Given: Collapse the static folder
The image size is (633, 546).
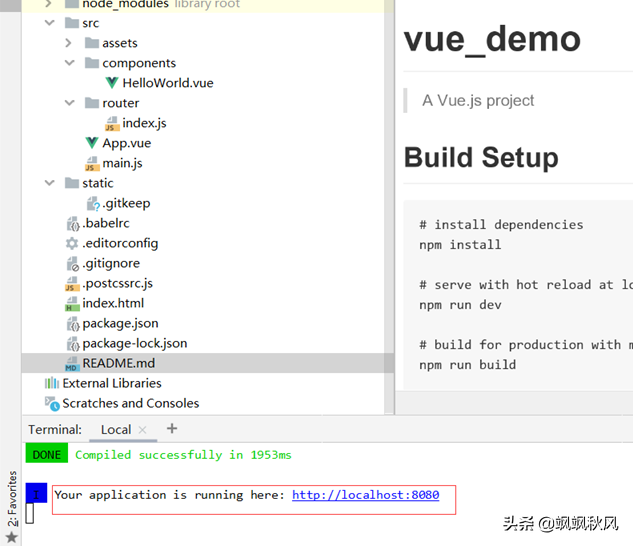Looking at the screenshot, I should pos(49,183).
